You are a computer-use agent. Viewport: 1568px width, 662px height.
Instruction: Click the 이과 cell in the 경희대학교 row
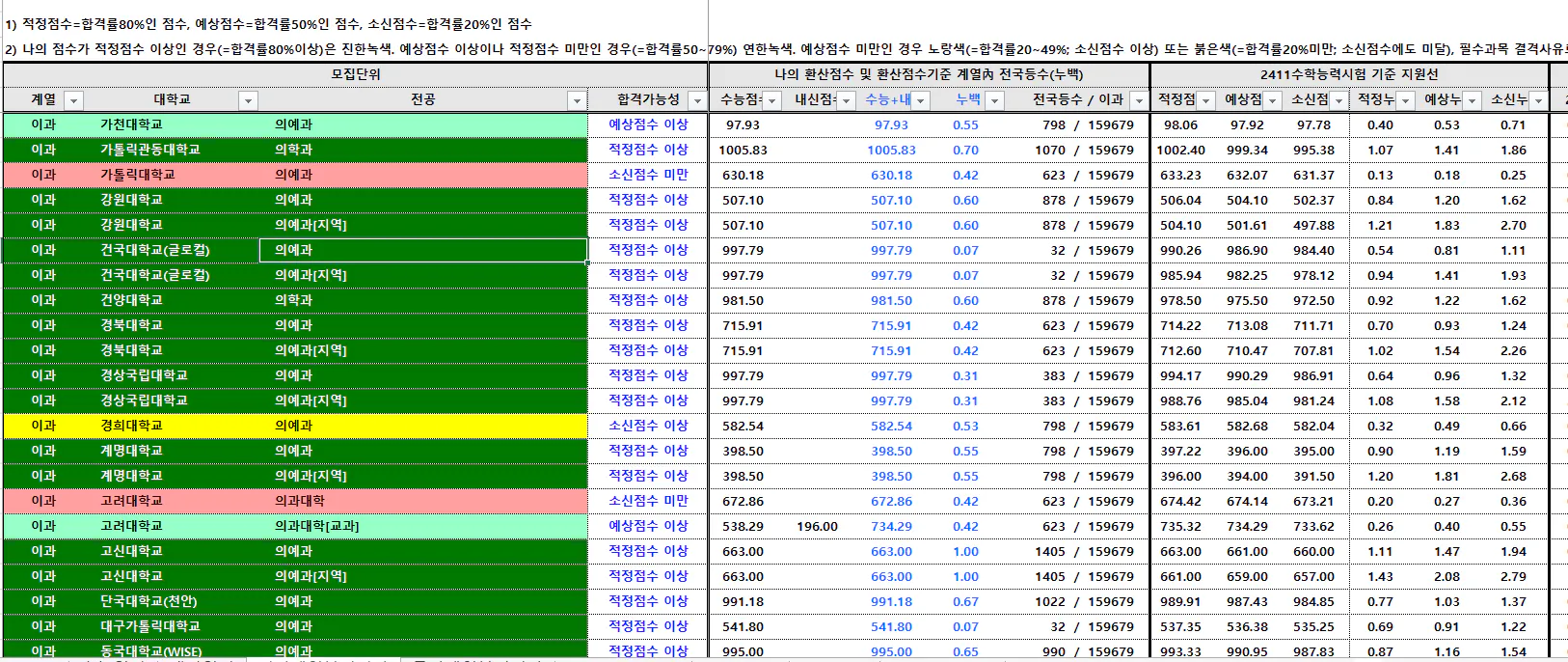click(43, 426)
